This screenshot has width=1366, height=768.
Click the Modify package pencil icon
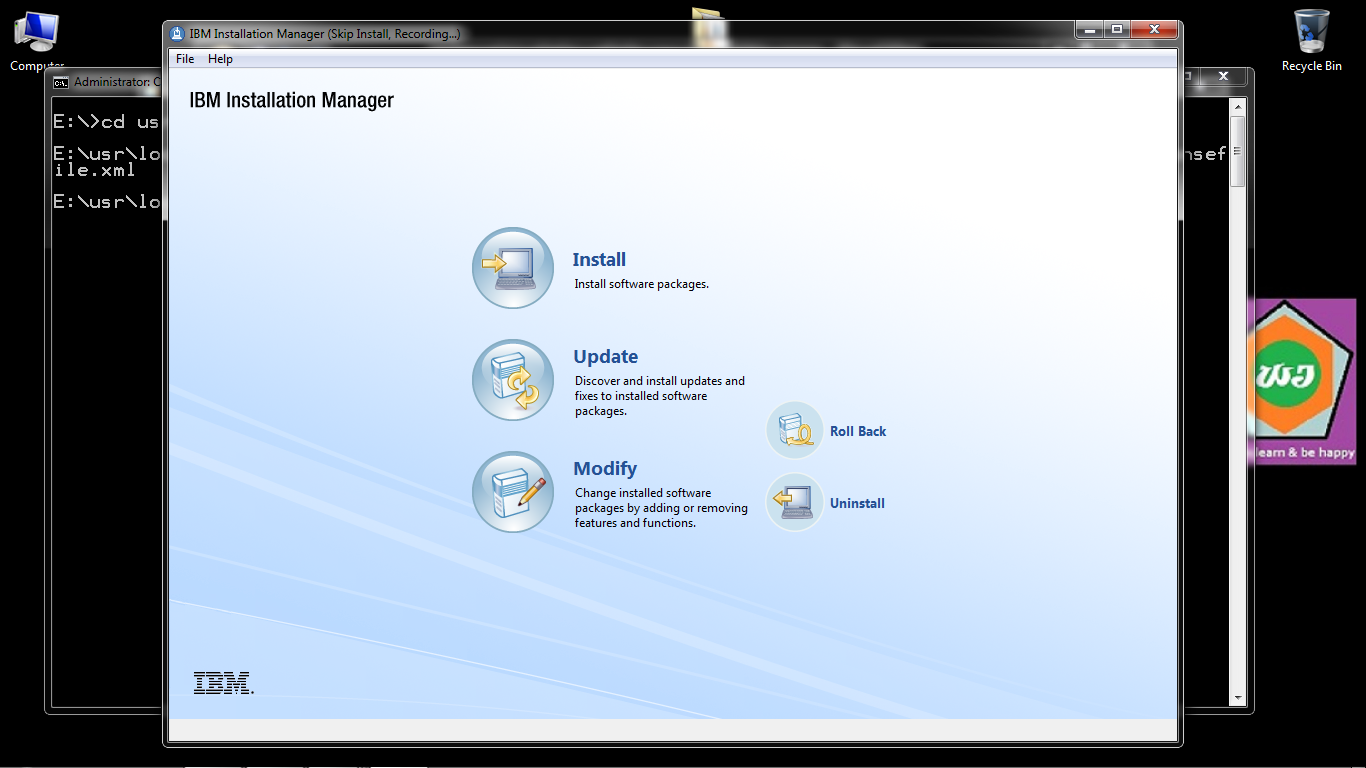click(x=513, y=492)
